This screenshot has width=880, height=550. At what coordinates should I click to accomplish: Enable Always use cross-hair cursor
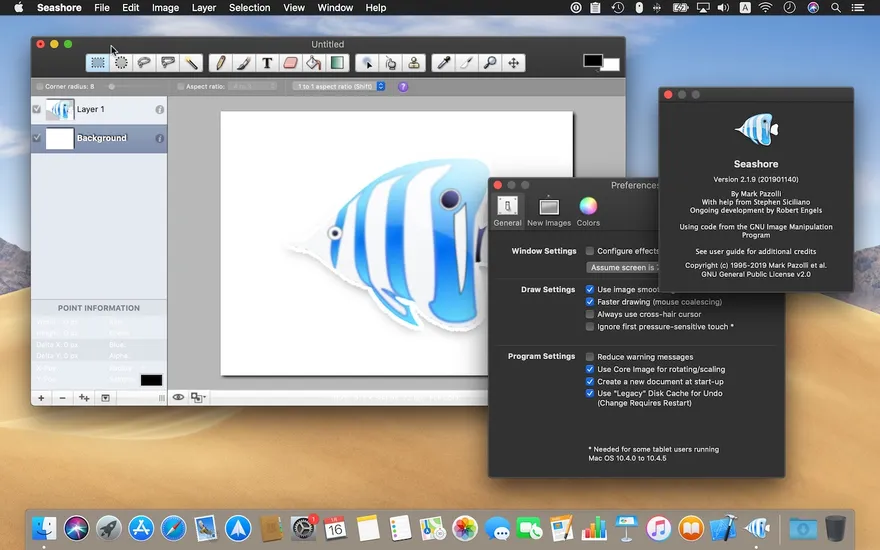tap(590, 314)
